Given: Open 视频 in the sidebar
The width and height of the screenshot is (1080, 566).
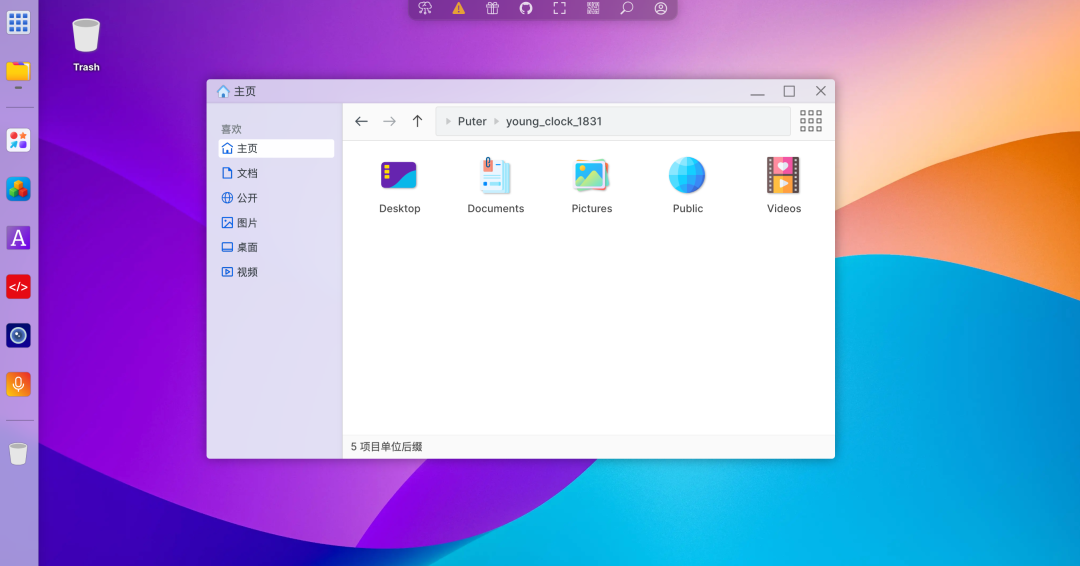Looking at the screenshot, I should click(276, 272).
